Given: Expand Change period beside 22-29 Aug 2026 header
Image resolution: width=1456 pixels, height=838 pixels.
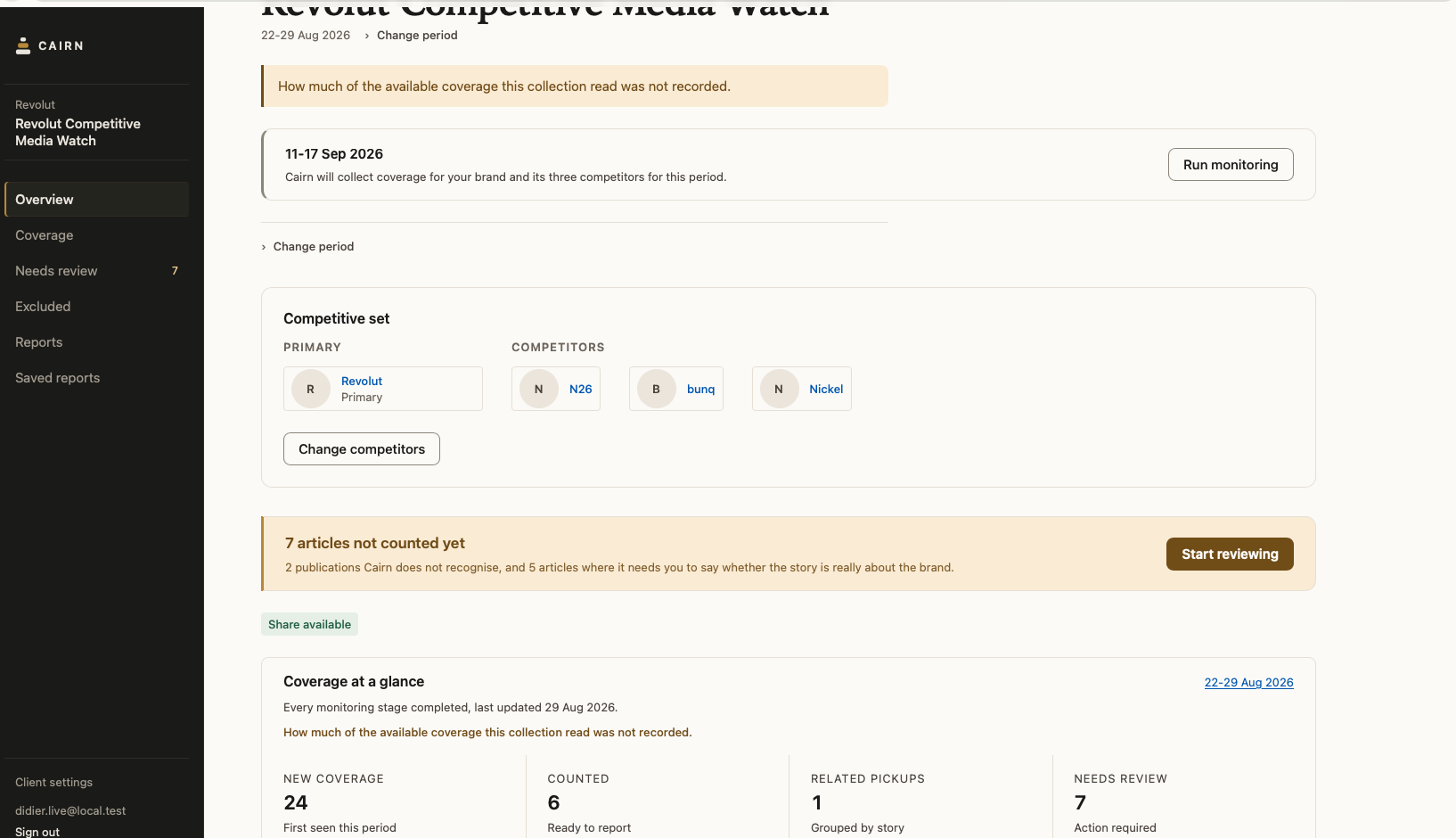Looking at the screenshot, I should click(x=411, y=36).
